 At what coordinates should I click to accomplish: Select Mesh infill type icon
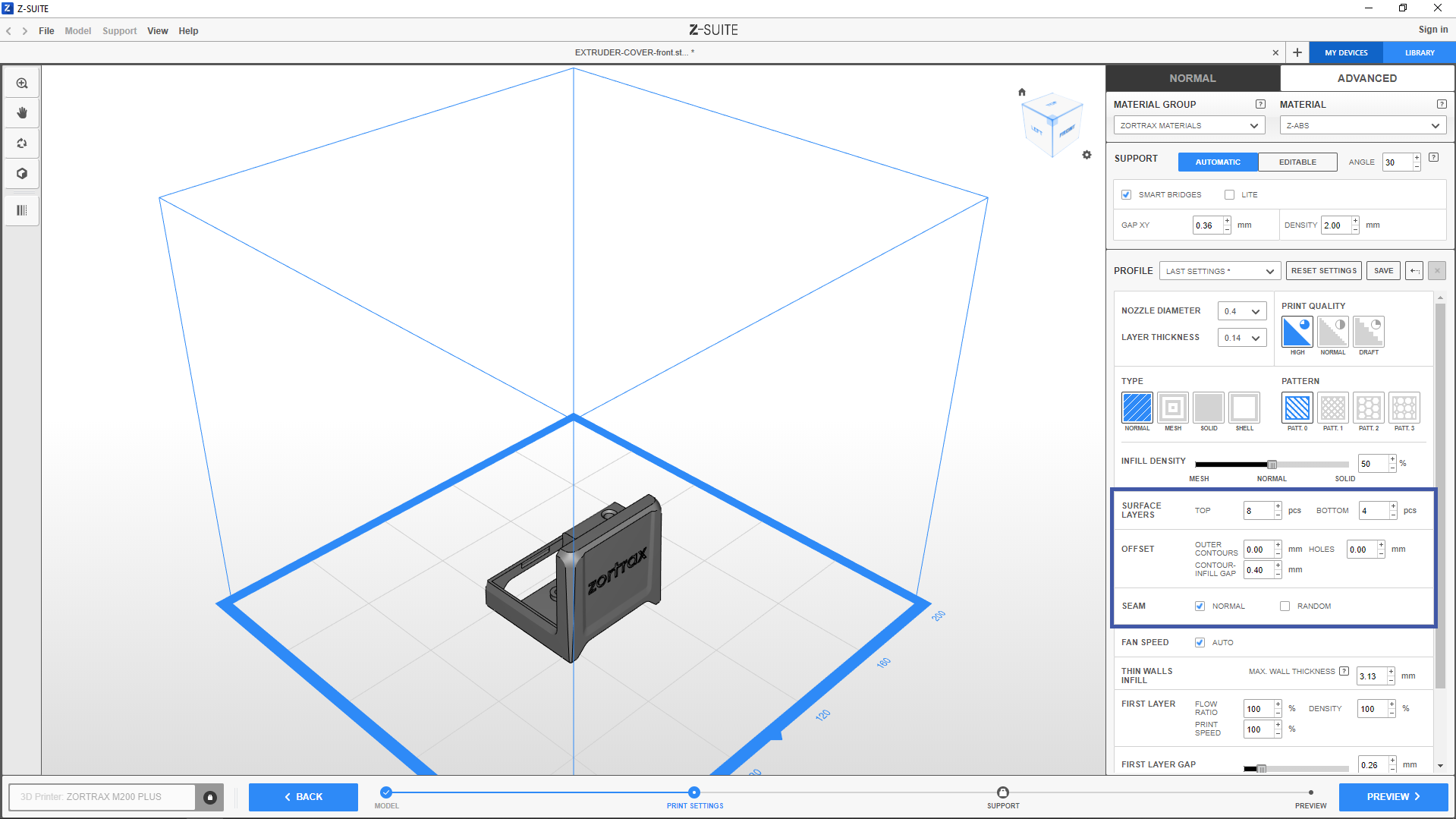[x=1172, y=408]
